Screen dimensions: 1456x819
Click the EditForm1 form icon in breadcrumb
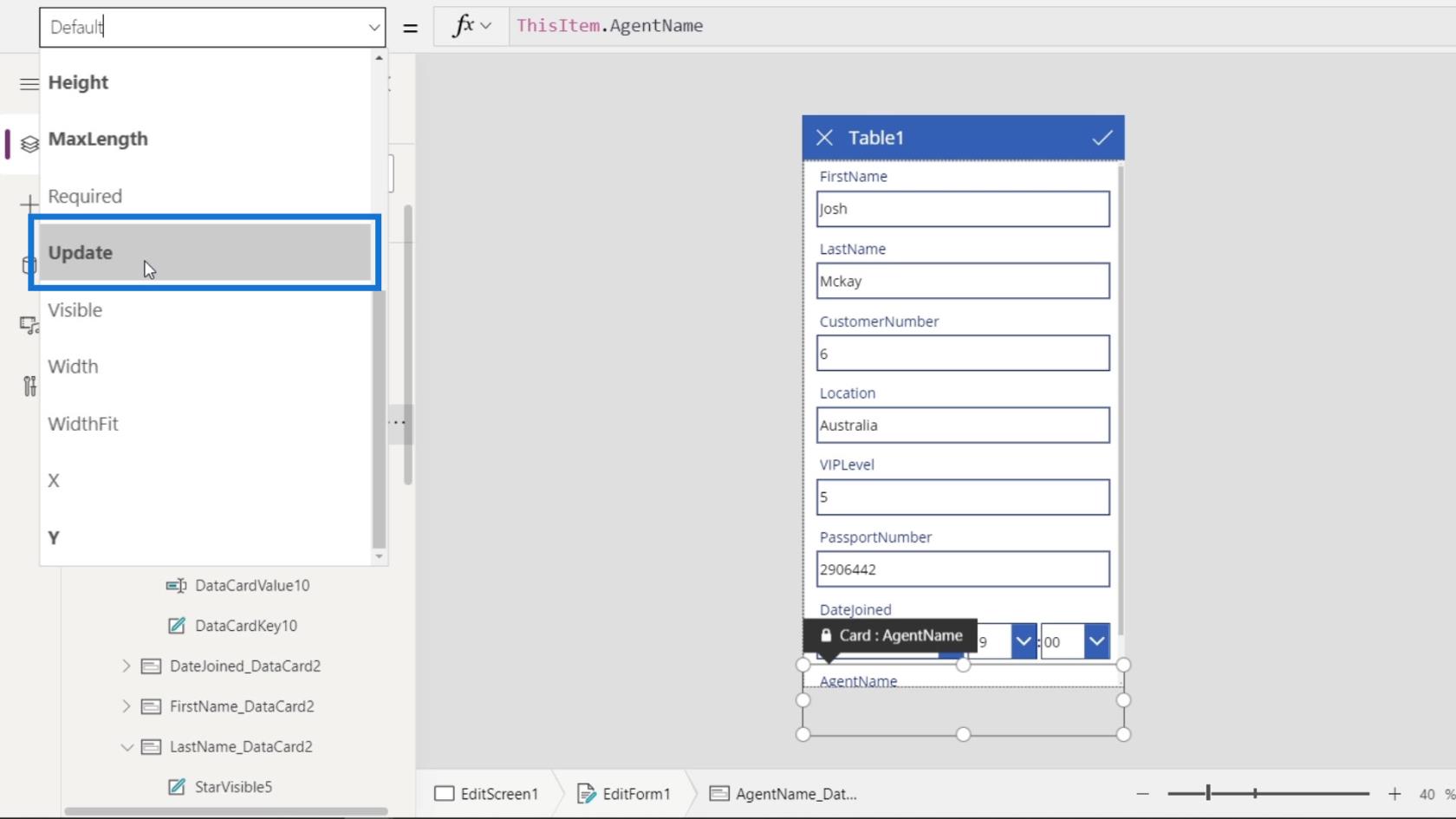pyautogui.click(x=586, y=794)
